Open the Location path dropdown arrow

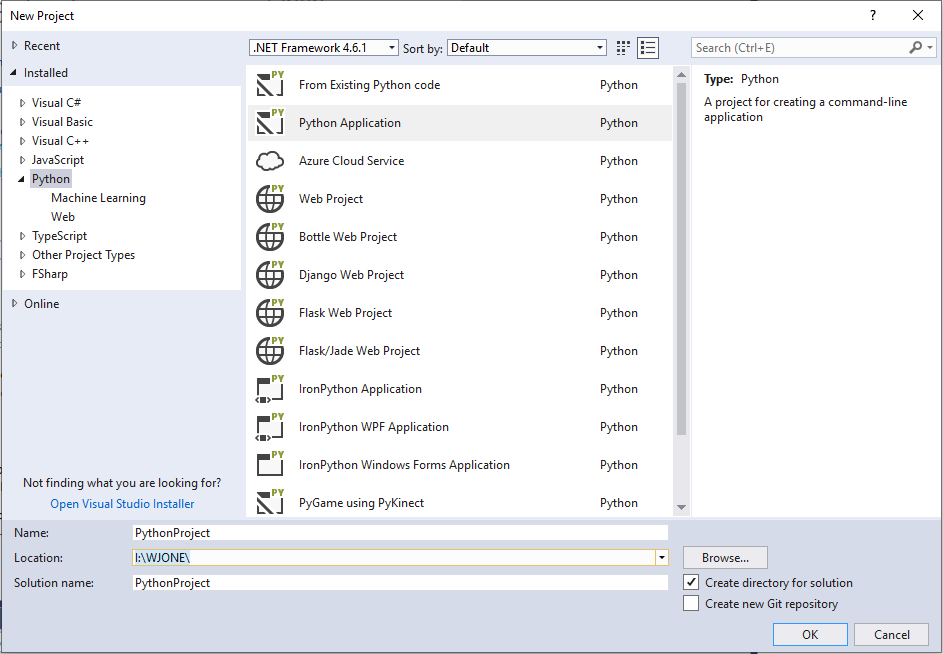[x=662, y=558]
